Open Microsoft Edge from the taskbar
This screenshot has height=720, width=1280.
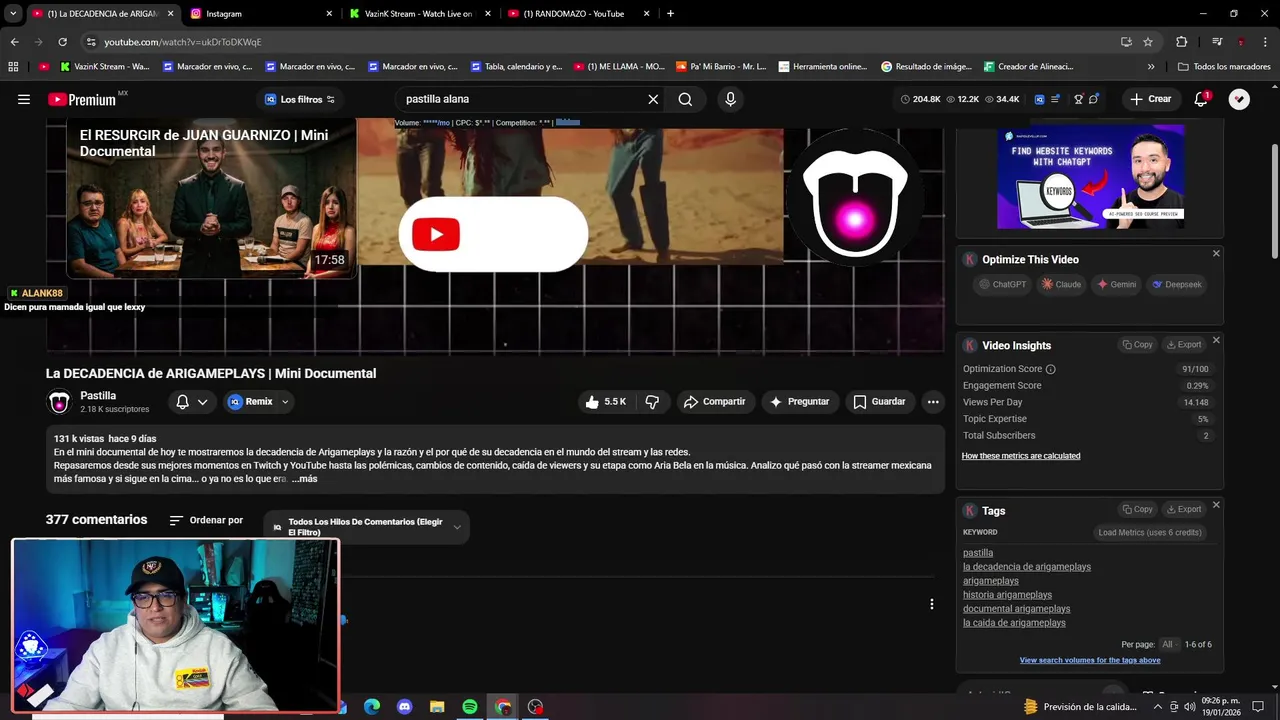[x=371, y=707]
